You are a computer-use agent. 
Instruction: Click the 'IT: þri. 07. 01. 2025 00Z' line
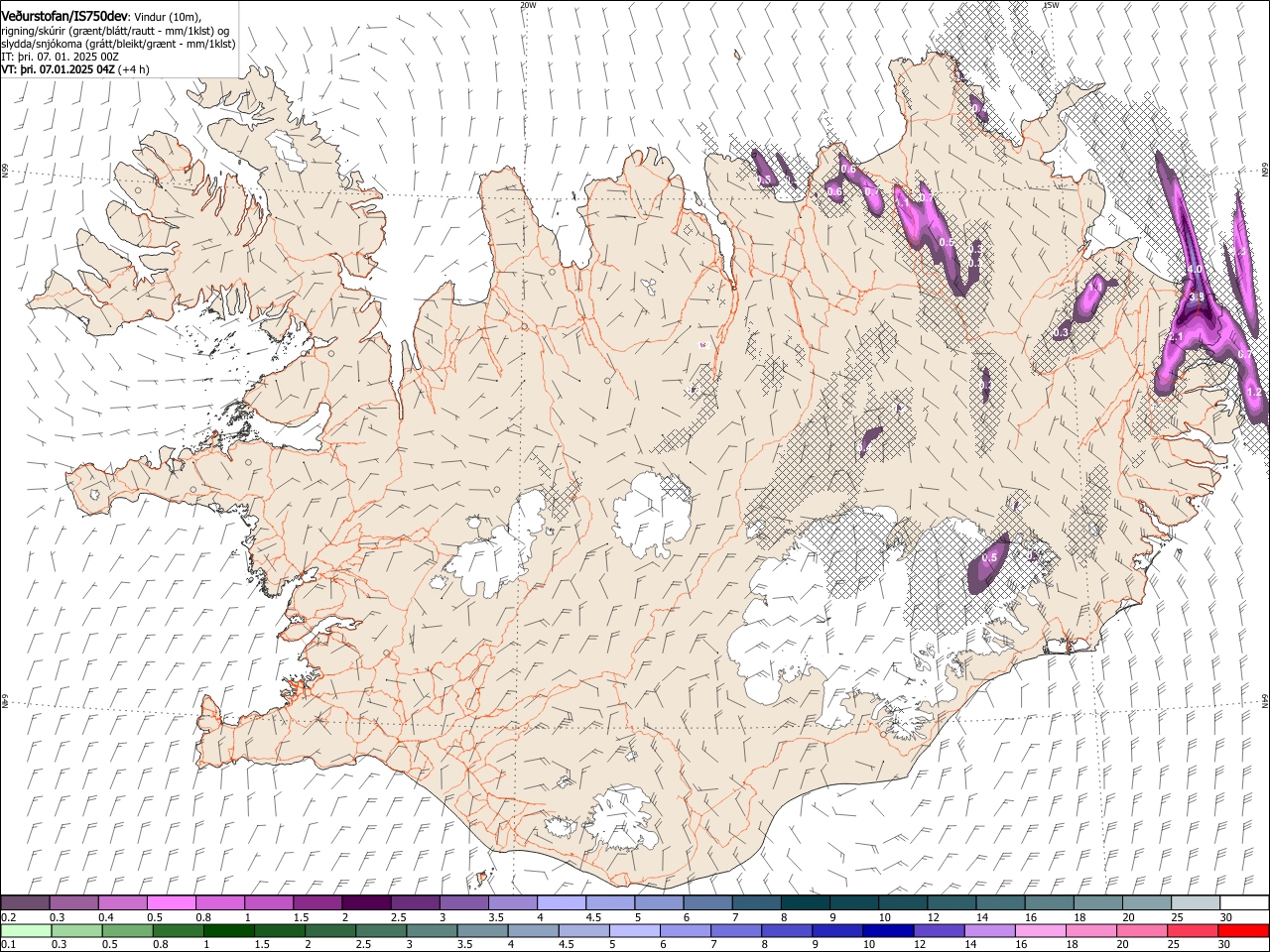[x=61, y=57]
